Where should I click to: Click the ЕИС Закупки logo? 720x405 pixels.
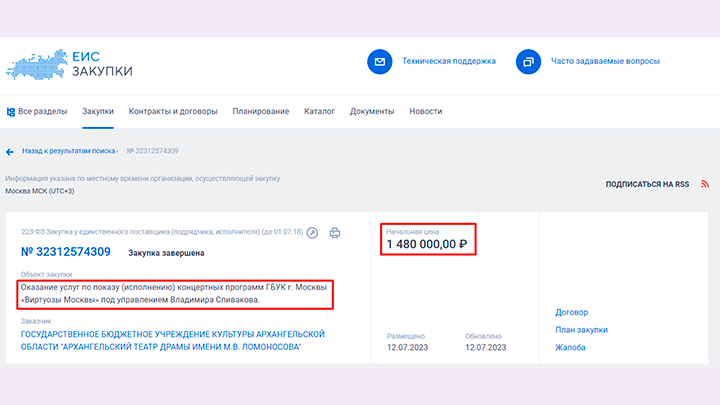[69, 64]
